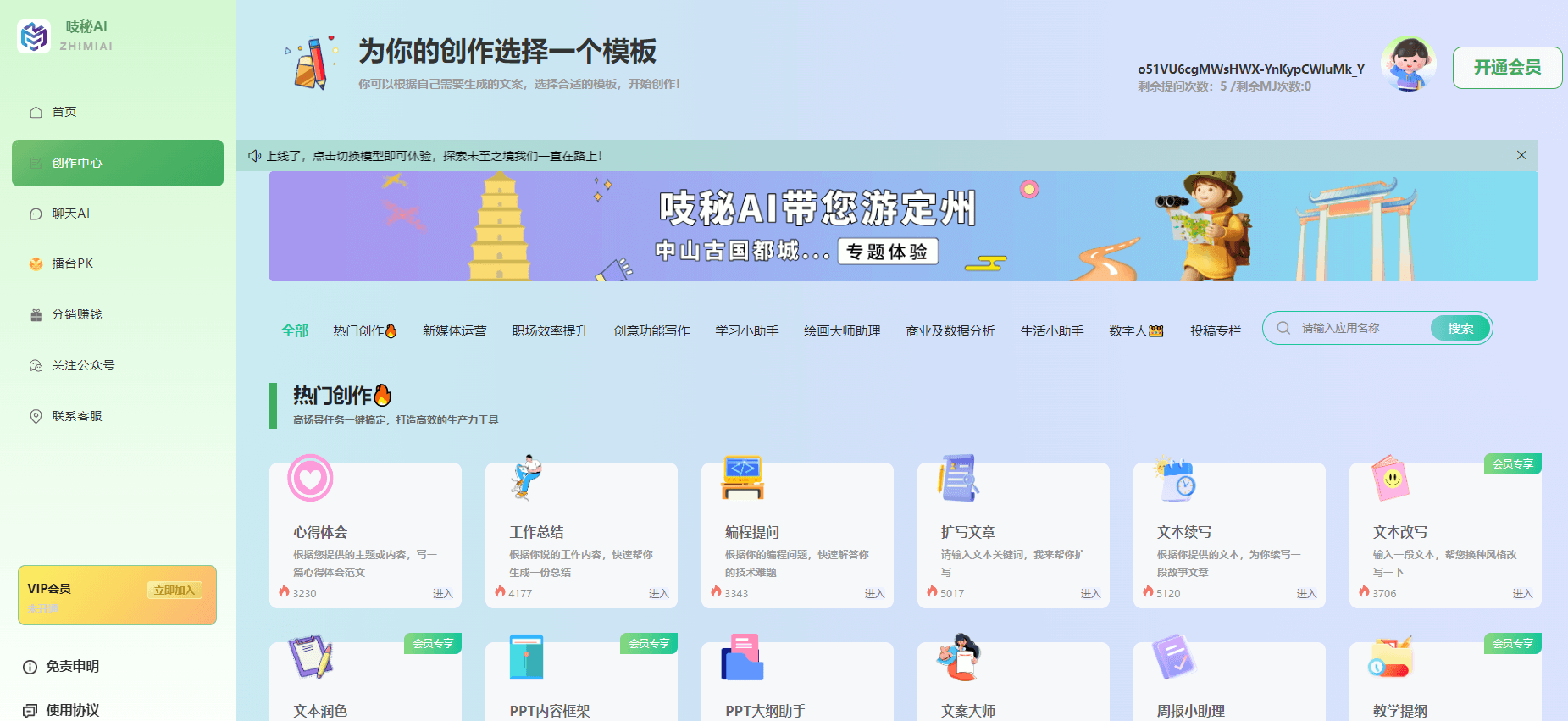The width and height of the screenshot is (1568, 721).
Task: Click the username o51VU6cgMWsHWX-YnKypCWluMk_Y
Action: pyautogui.click(x=1251, y=69)
